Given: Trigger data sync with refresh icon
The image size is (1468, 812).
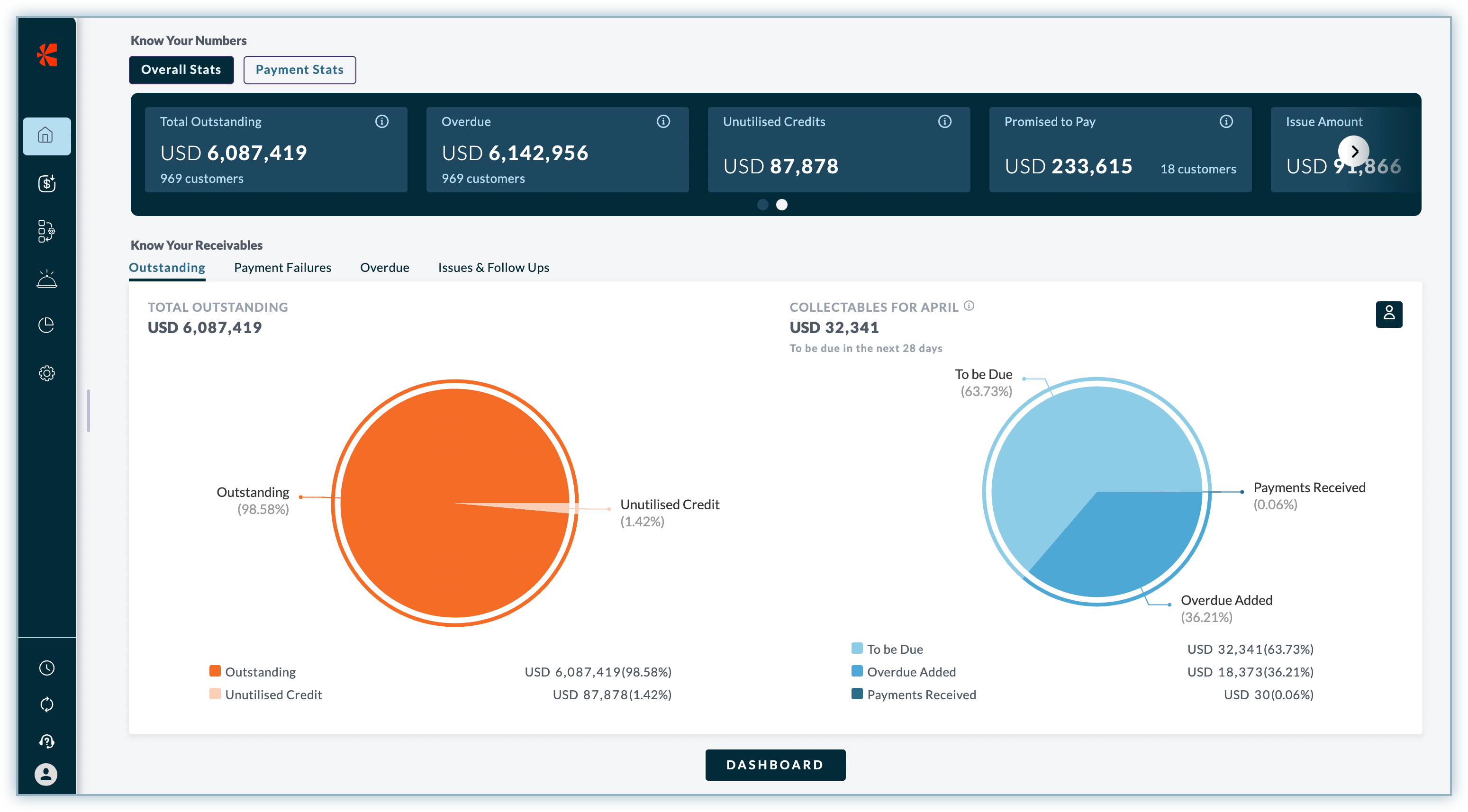Looking at the screenshot, I should 46,705.
